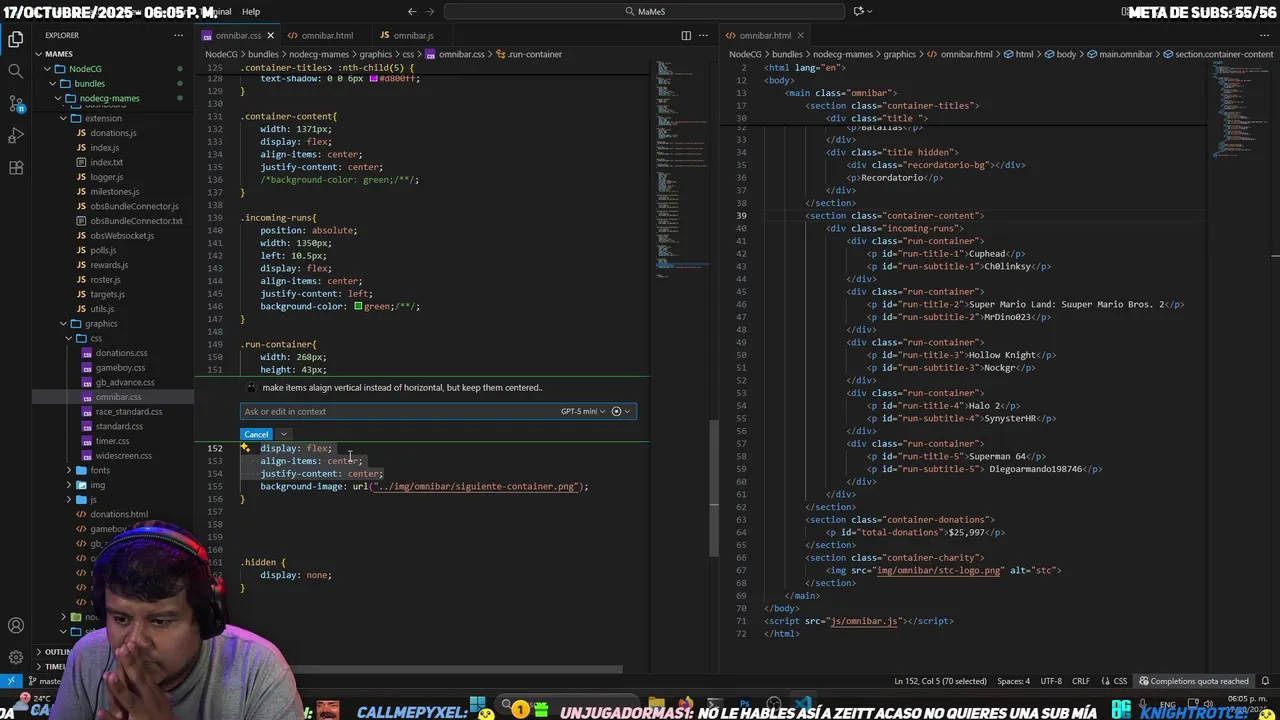Open dropdown arrow next to Cancel
Viewport: 1280px width, 720px height.
284,434
